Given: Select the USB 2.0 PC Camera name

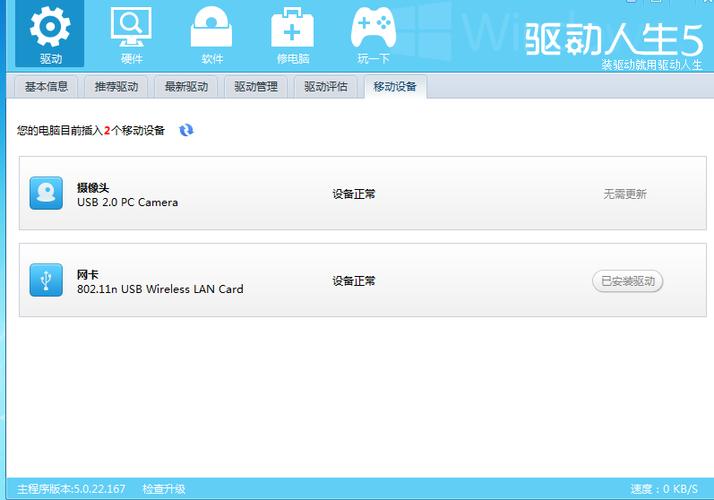Looking at the screenshot, I should [128, 202].
